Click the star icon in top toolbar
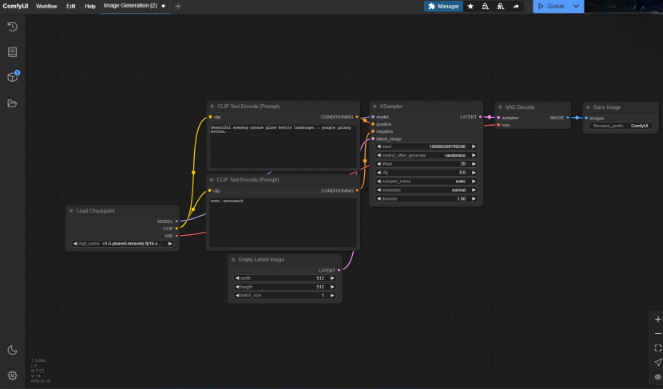 [470, 6]
